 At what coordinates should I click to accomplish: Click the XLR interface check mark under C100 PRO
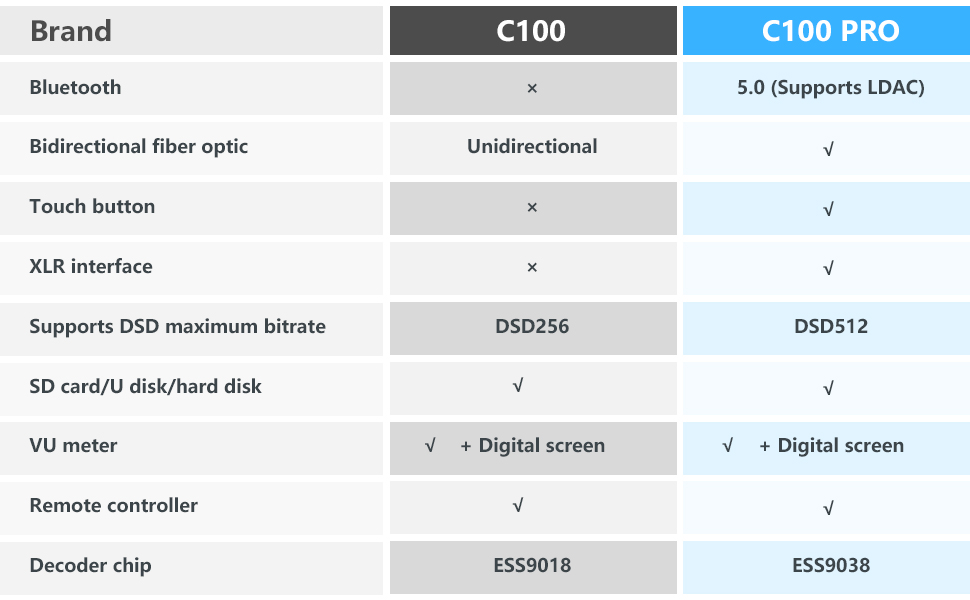(x=828, y=268)
